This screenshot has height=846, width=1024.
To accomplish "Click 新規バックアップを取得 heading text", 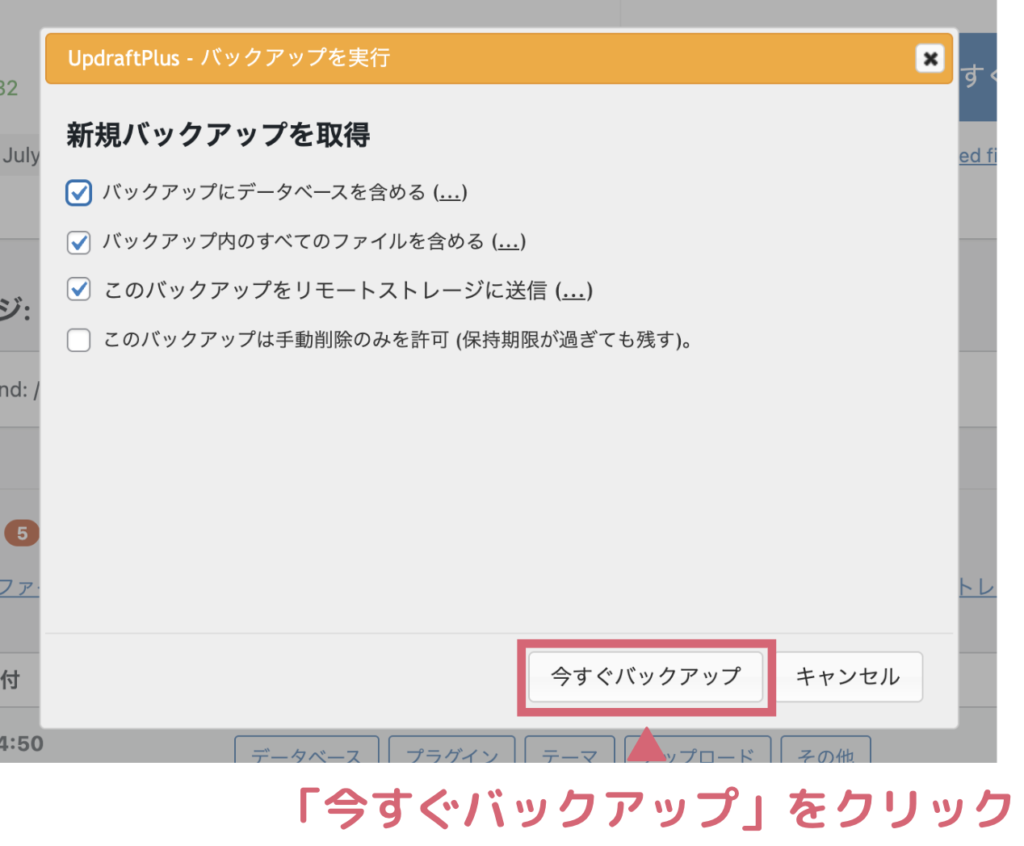I will (218, 135).
